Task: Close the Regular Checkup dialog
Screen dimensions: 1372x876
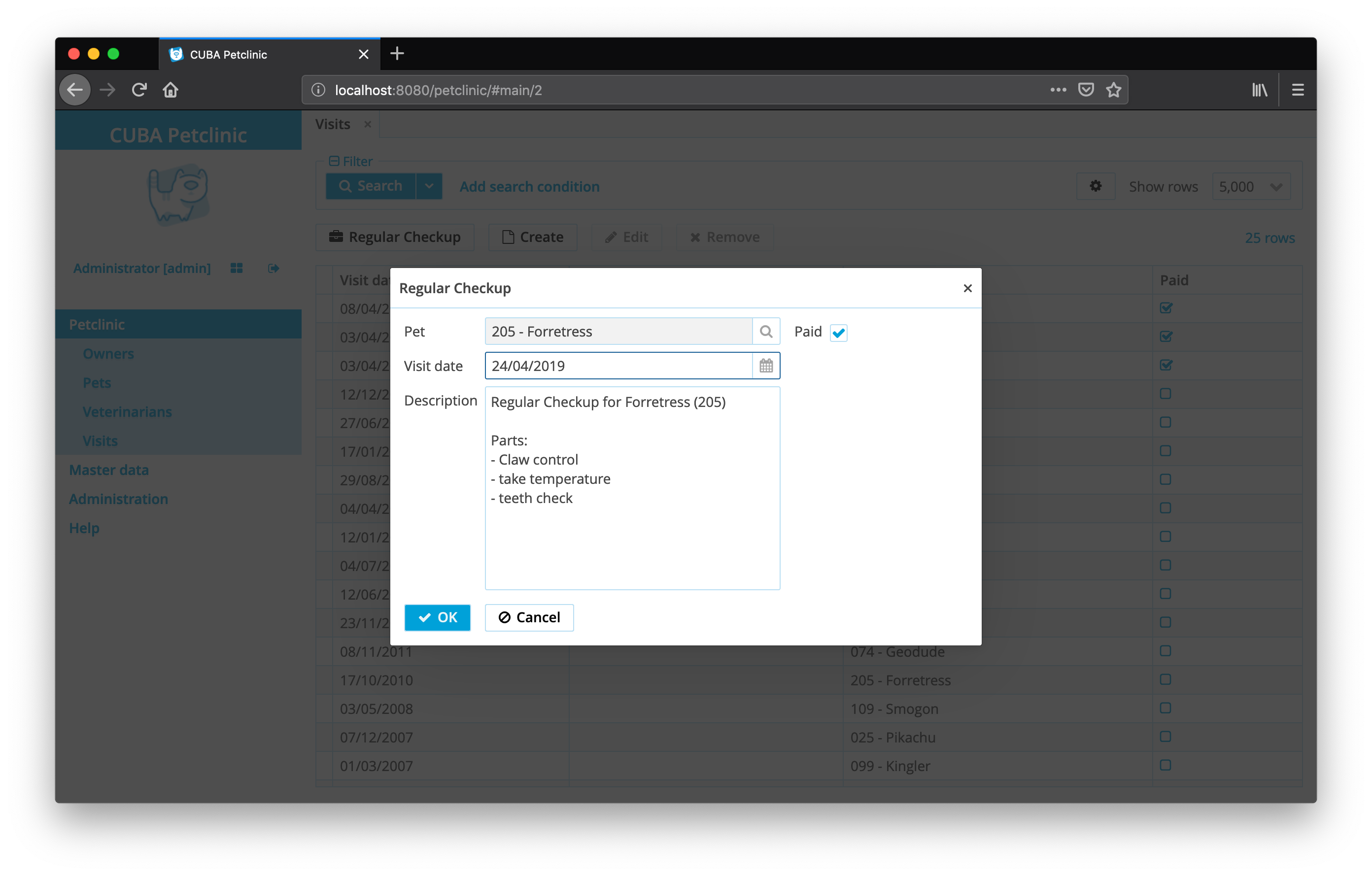Action: point(967,288)
